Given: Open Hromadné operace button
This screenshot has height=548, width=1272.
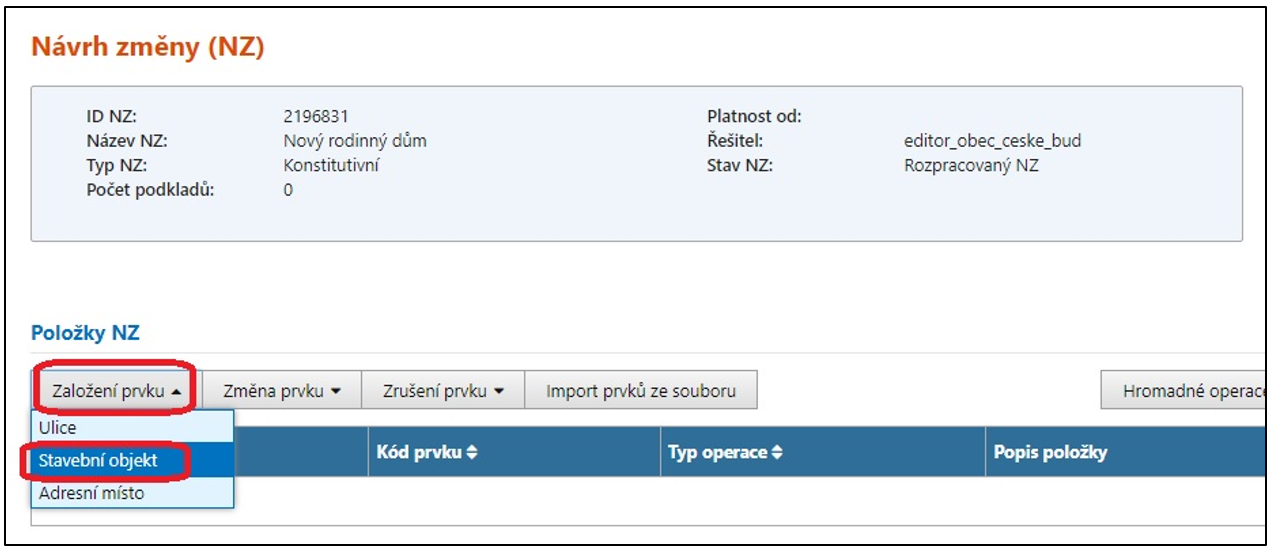Looking at the screenshot, I should (x=1187, y=391).
